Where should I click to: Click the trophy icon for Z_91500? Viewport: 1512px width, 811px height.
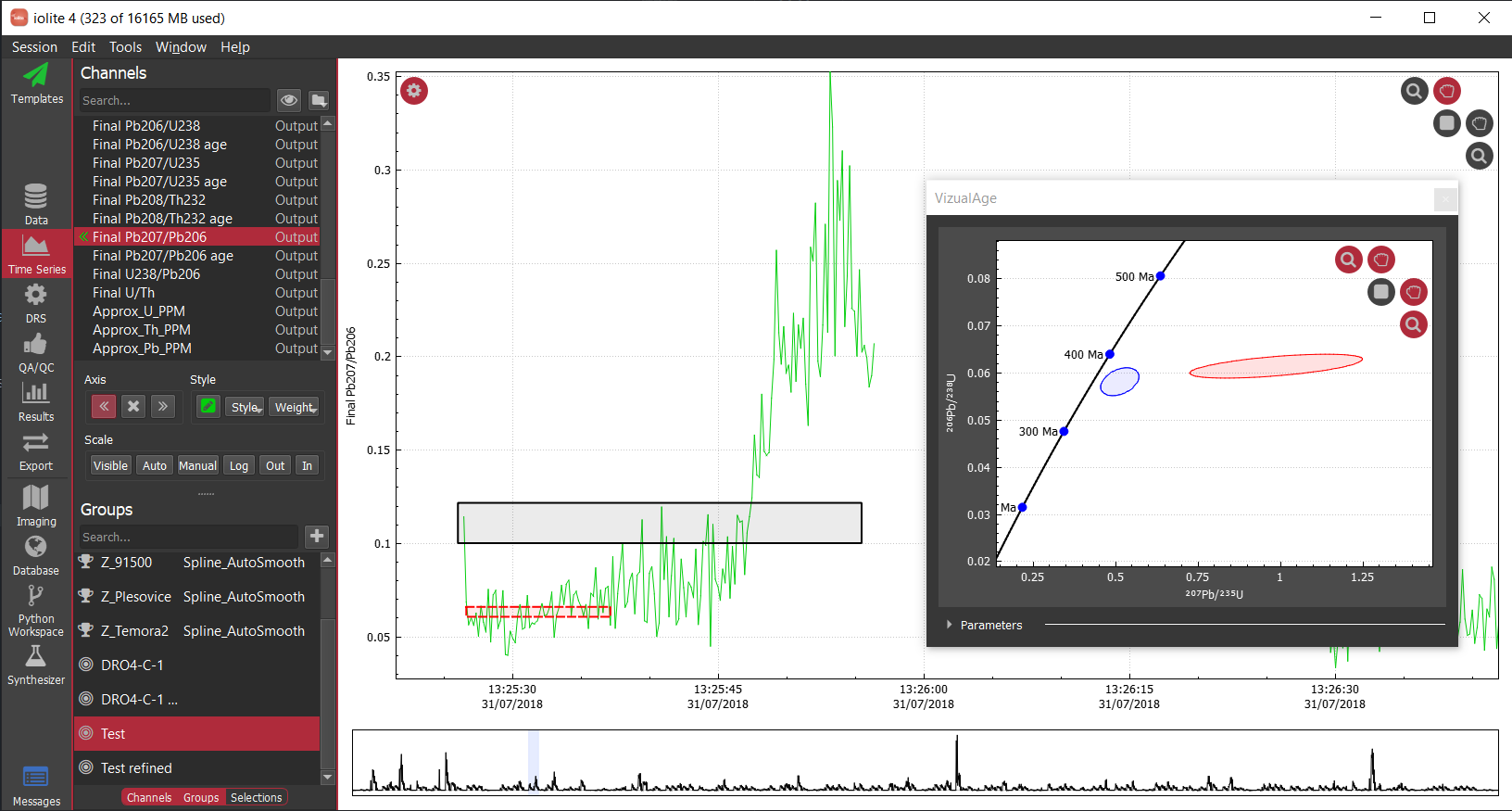click(86, 562)
